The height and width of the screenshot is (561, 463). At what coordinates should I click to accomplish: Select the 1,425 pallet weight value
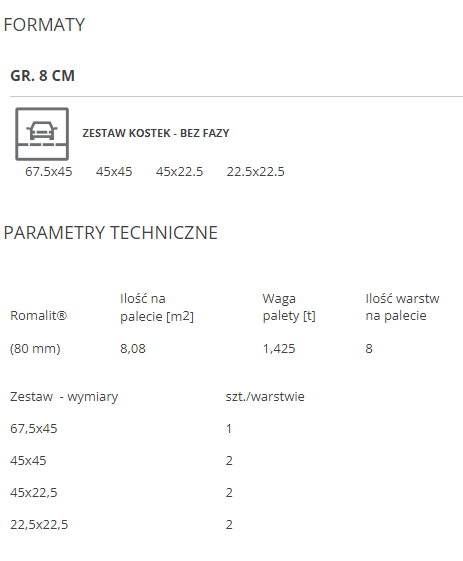pos(279,348)
